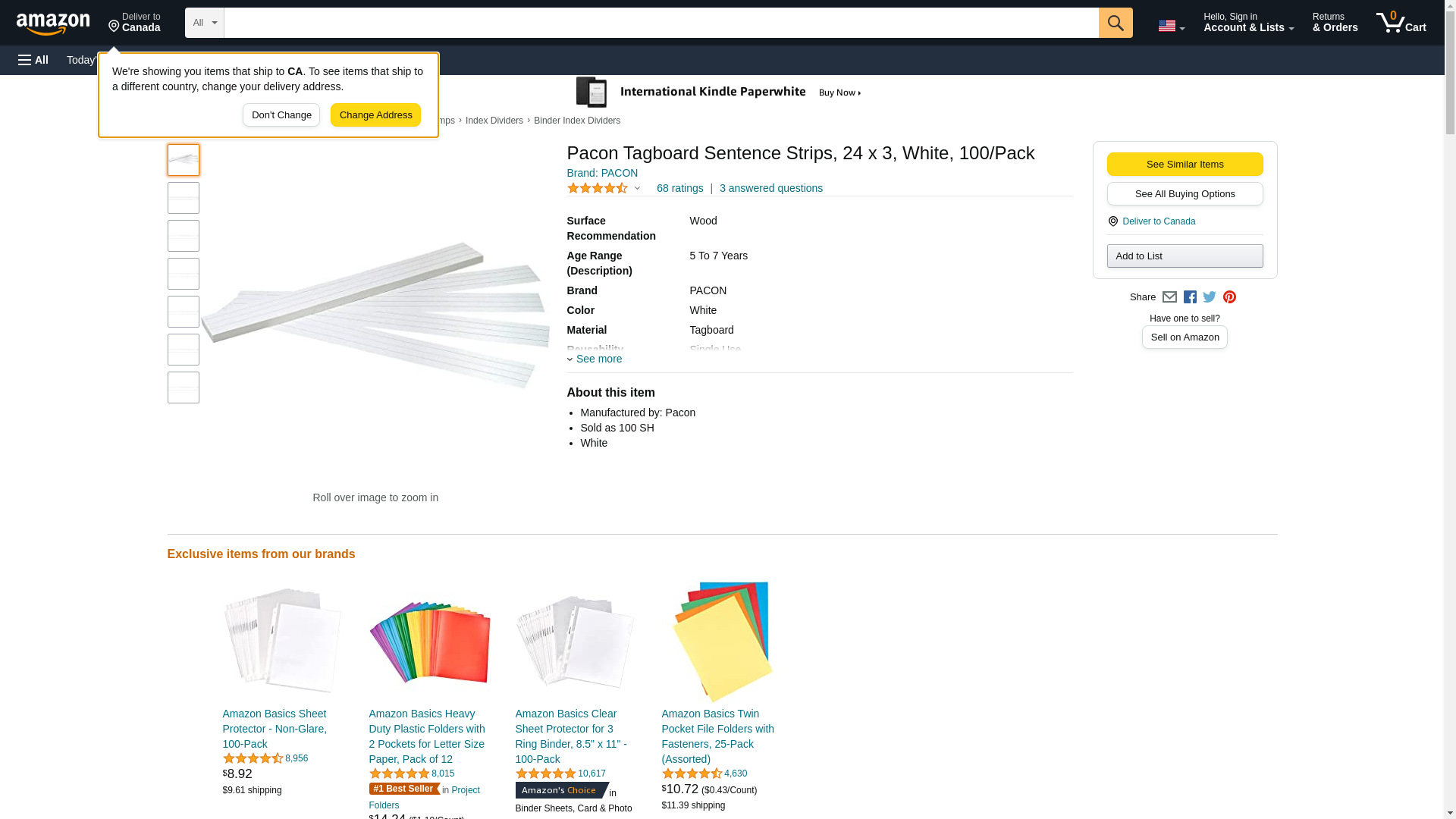Open the Binder Index Dividers breadcrumb
Screen dimensions: 1456x819
click(576, 121)
